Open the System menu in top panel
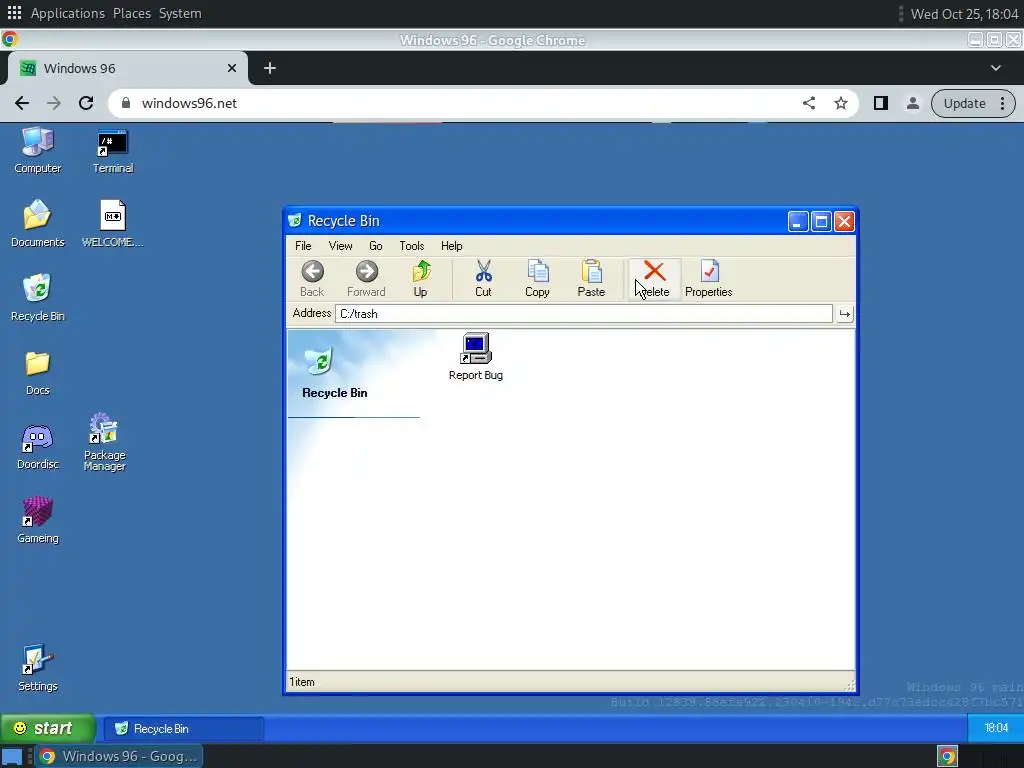Image resolution: width=1024 pixels, height=768 pixels. [x=180, y=13]
